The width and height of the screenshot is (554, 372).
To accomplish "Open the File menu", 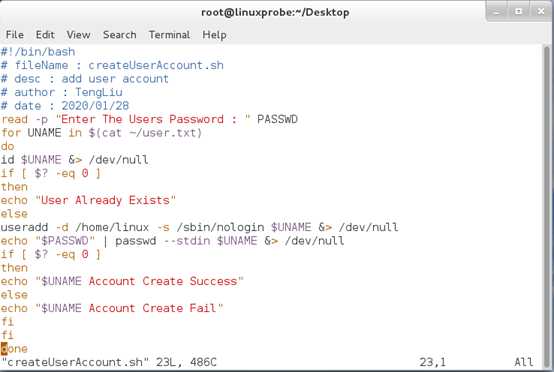I will pyautogui.click(x=15, y=35).
